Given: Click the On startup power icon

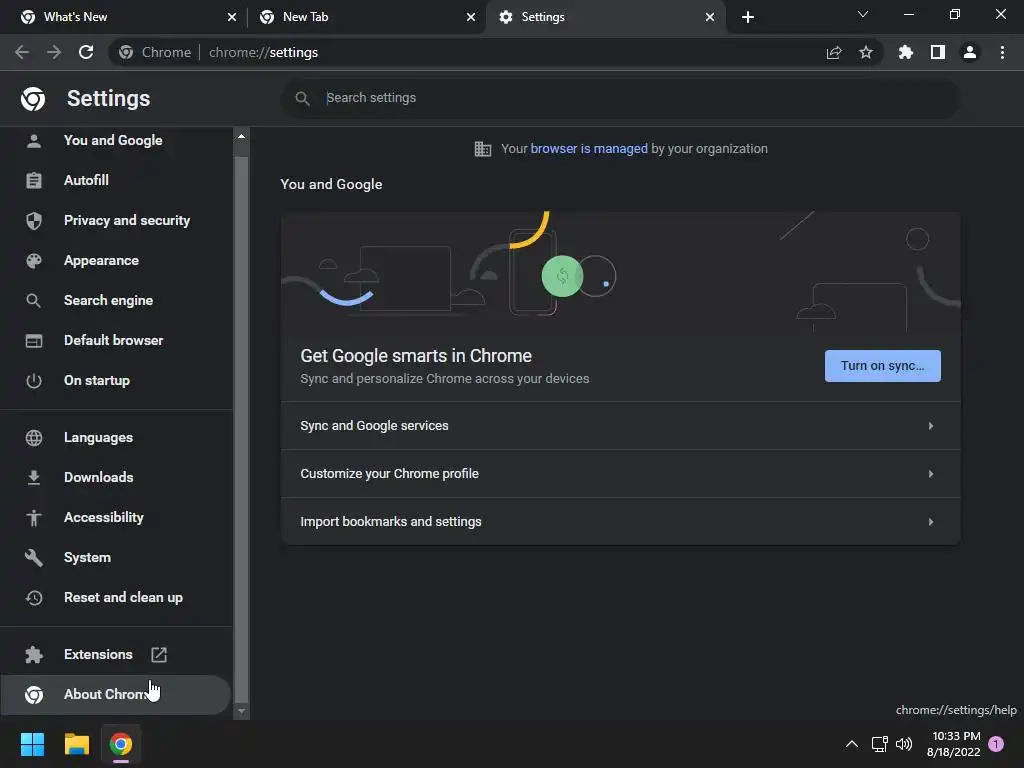Looking at the screenshot, I should 34,381.
